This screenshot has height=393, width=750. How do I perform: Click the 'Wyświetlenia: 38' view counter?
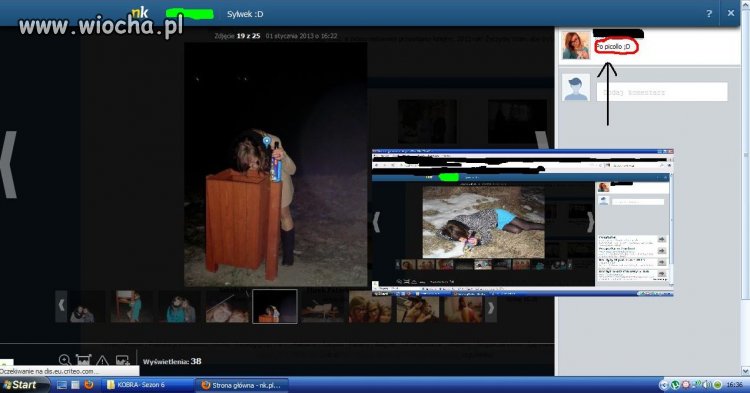coord(172,361)
